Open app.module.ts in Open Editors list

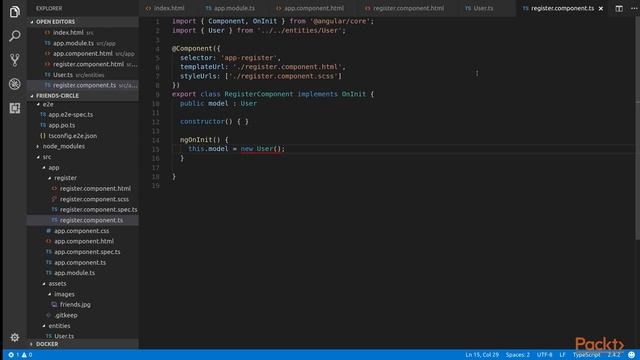click(73, 43)
